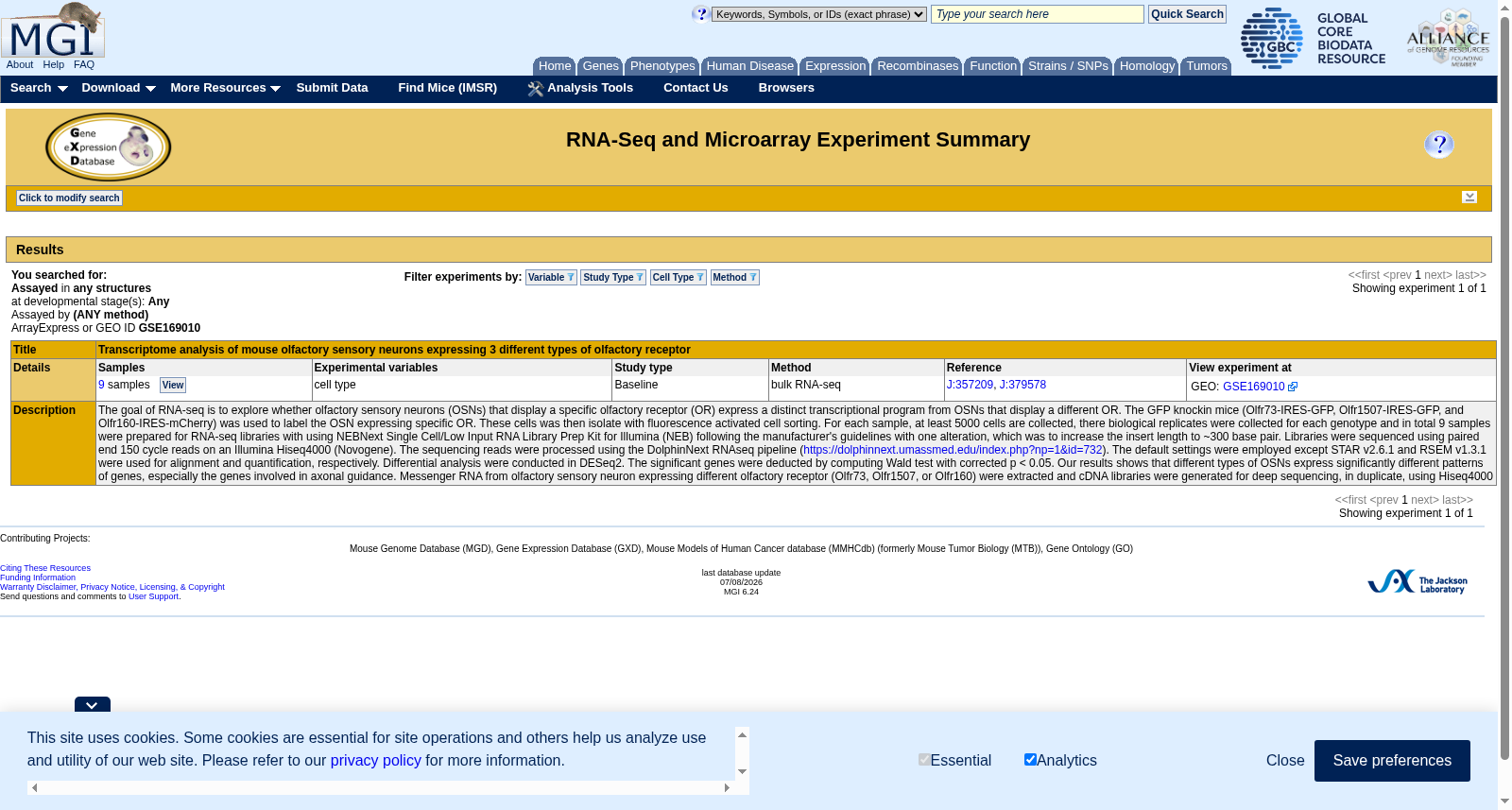
Task: Click cookie text scroll up arrow
Action: point(742,734)
